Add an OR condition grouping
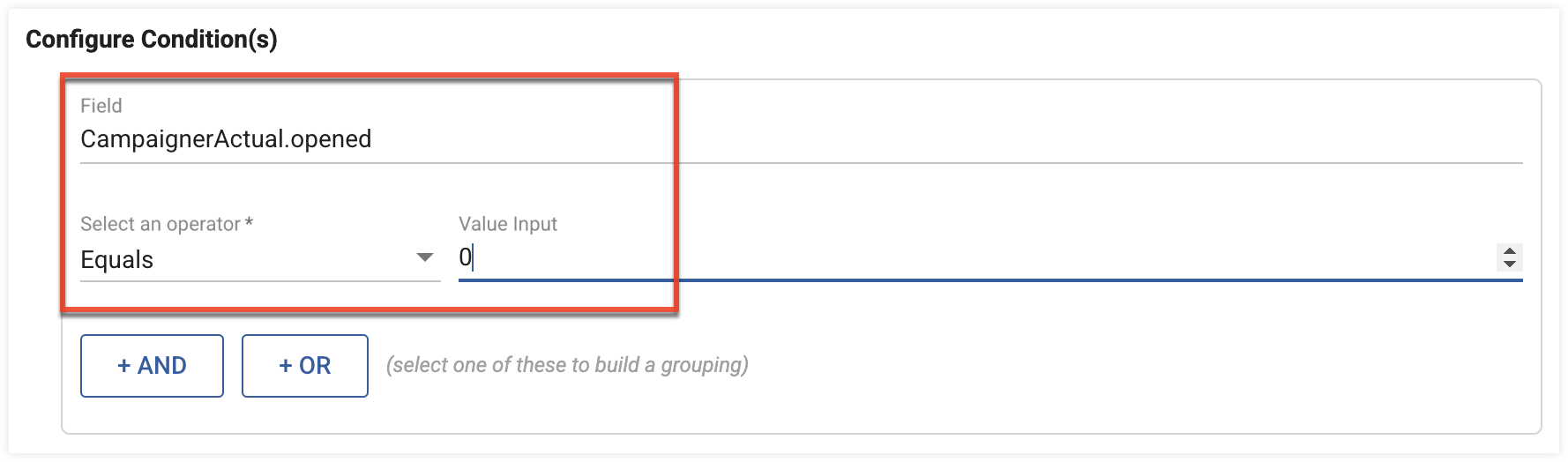 (x=305, y=366)
